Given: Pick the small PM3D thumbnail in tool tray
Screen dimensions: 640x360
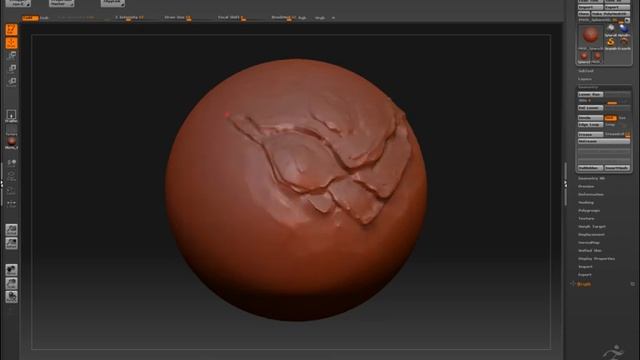Looking at the screenshot, I should coord(597,57).
